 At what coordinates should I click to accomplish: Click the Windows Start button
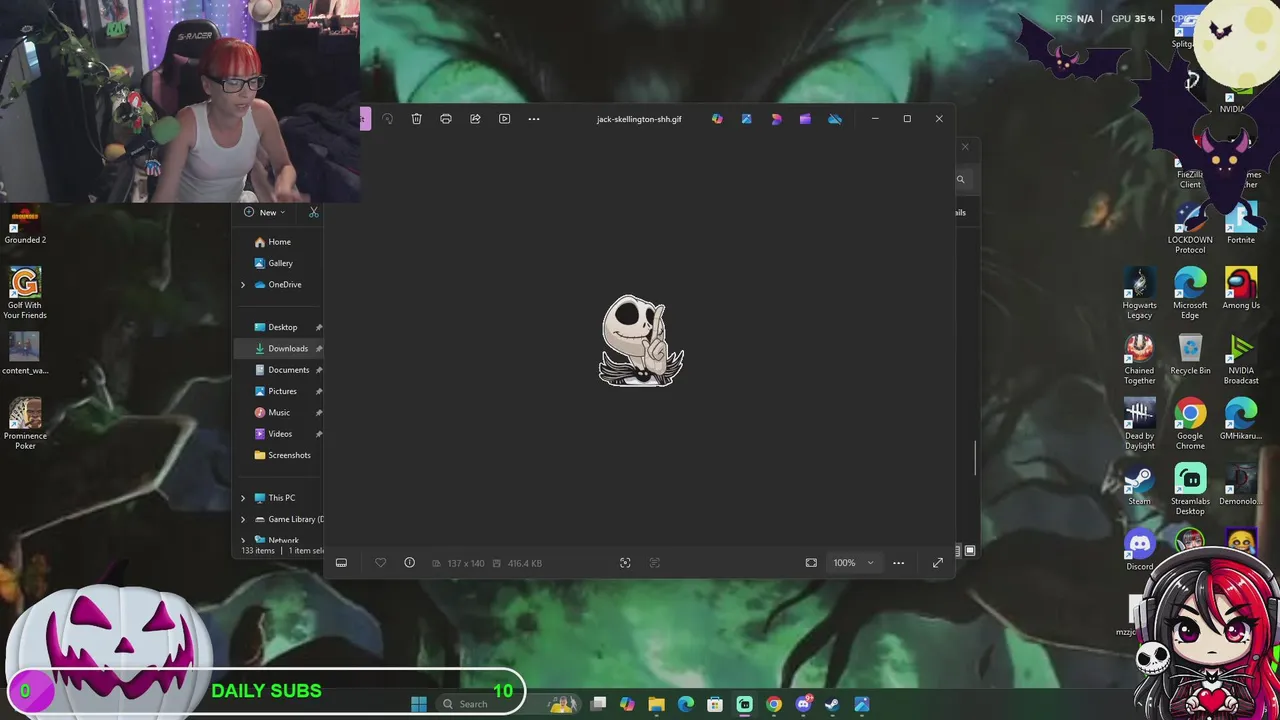419,704
